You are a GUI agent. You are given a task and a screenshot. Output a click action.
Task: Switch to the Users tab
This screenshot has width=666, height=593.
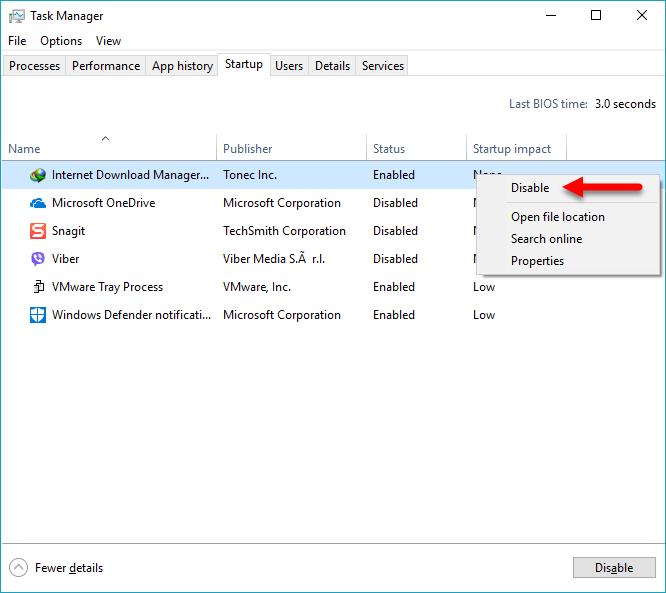coord(289,66)
